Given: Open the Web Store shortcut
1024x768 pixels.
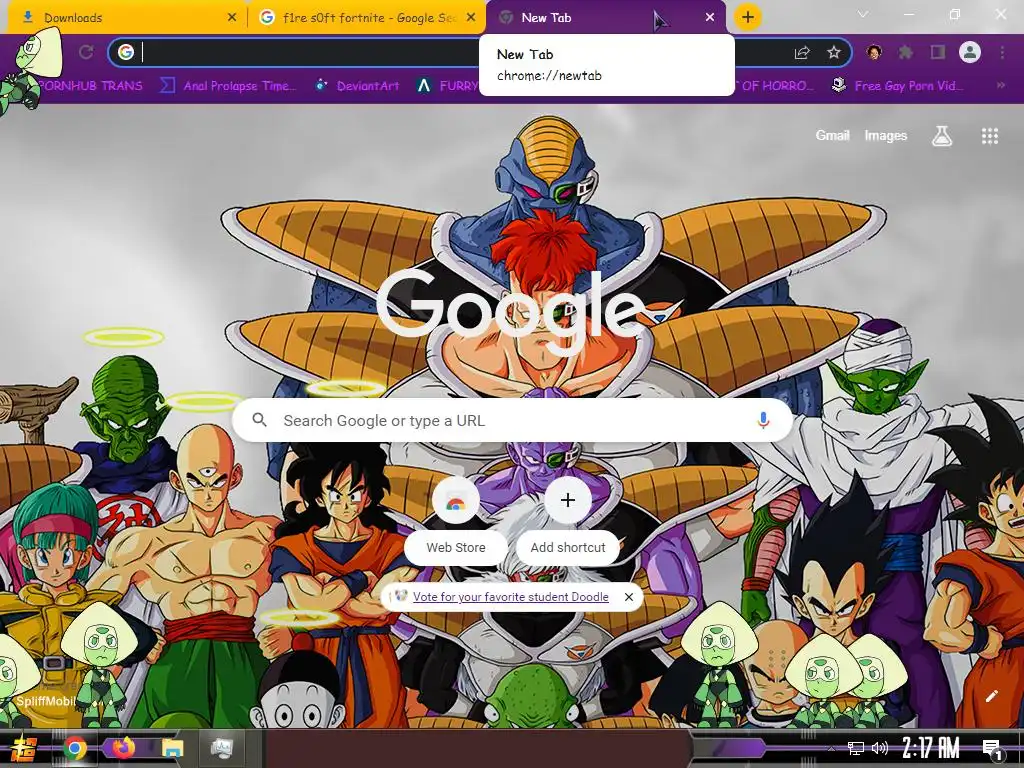Looking at the screenshot, I should (x=456, y=521).
